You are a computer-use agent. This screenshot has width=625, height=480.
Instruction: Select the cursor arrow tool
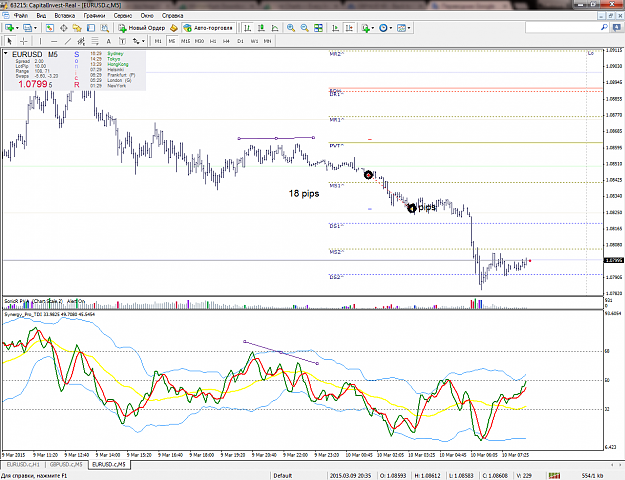click(10, 41)
